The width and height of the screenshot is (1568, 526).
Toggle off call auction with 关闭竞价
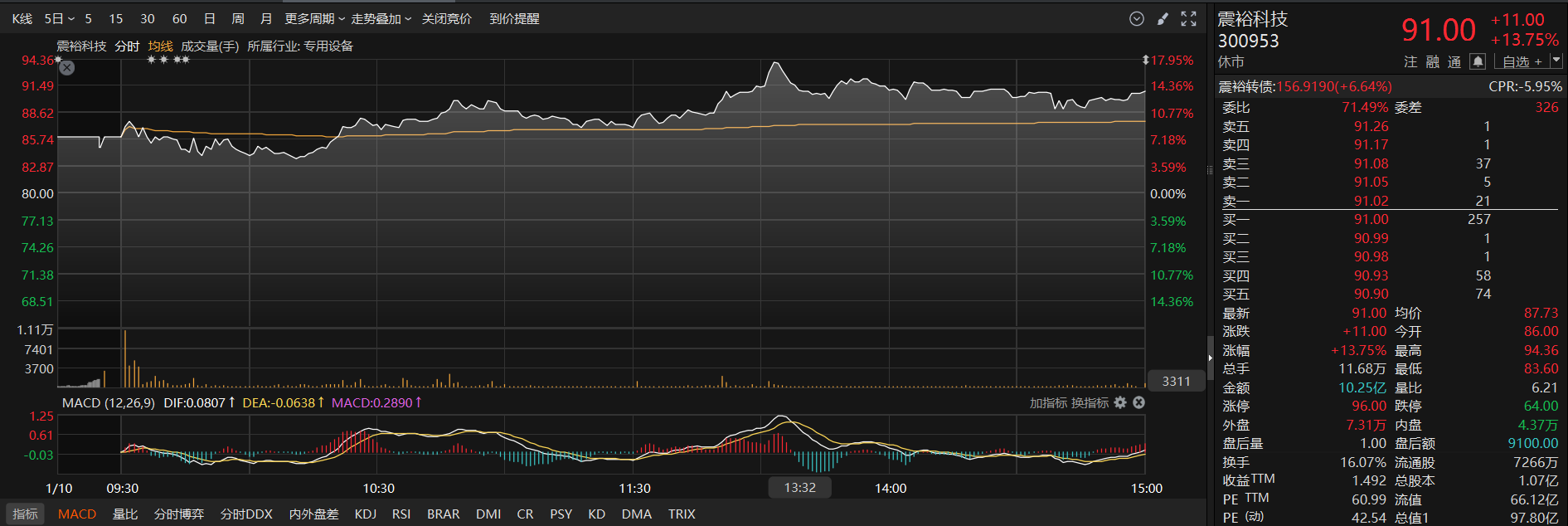(446, 18)
